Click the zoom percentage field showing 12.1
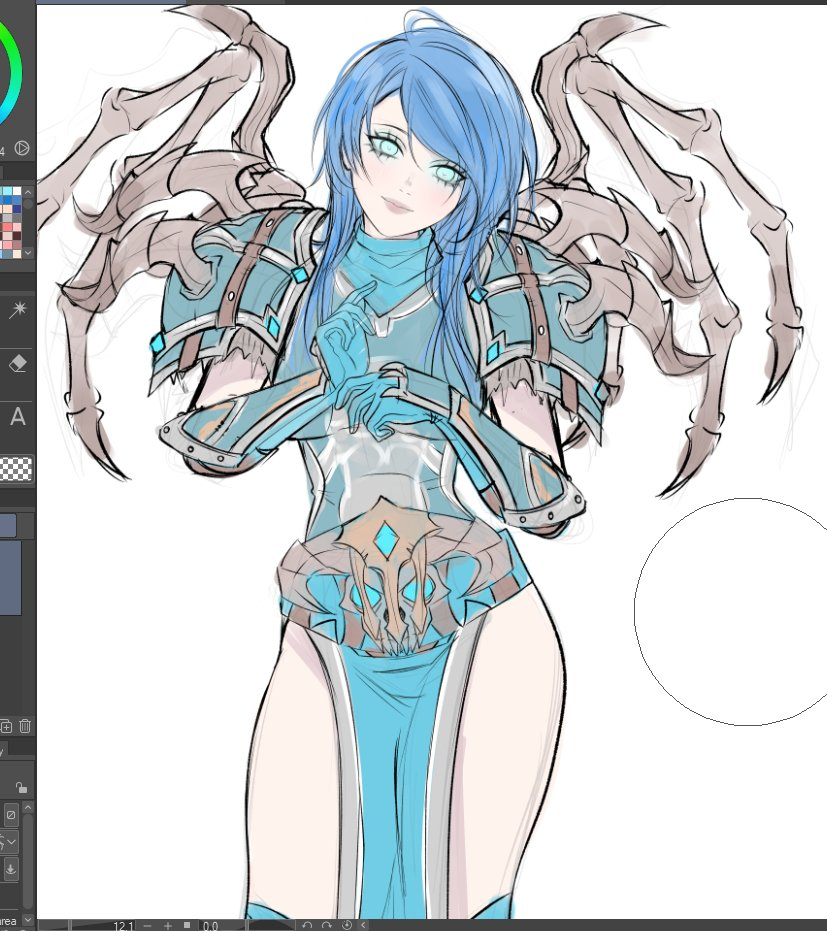 click(123, 926)
